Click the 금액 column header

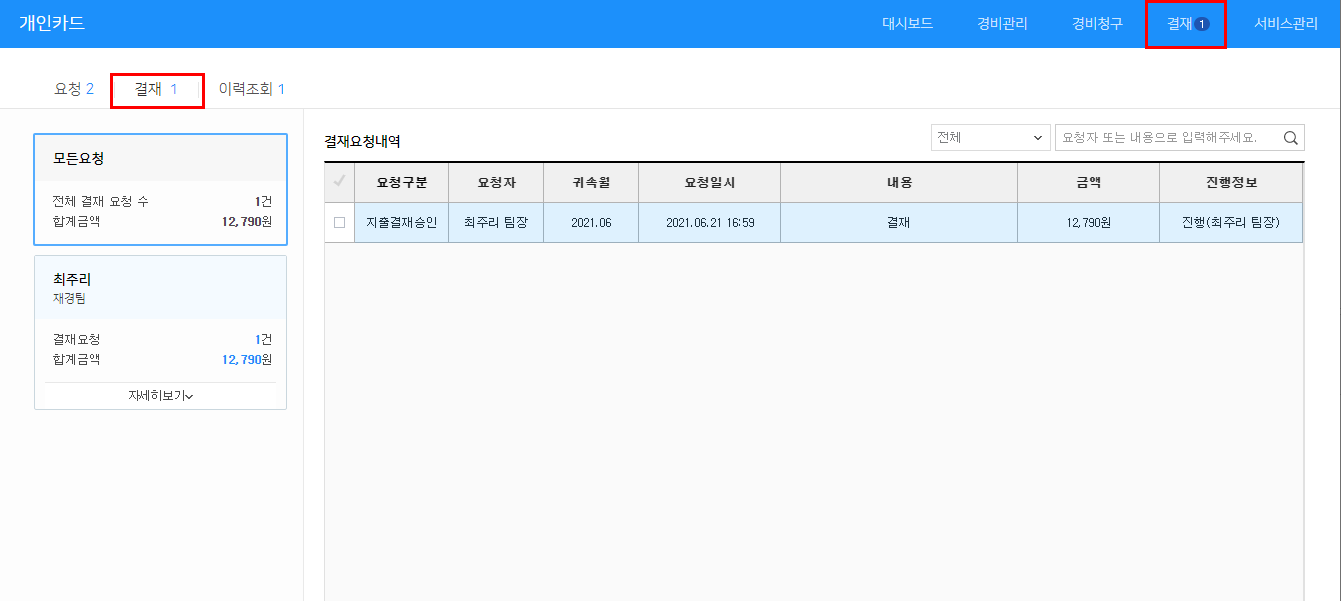click(1087, 182)
